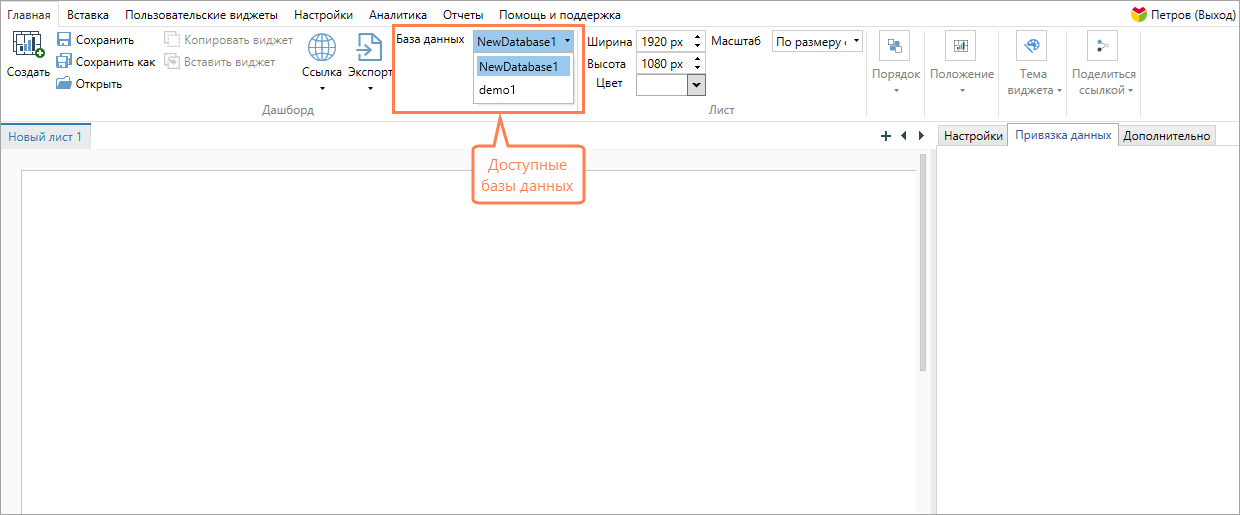Image resolution: width=1240 pixels, height=515 pixels.
Task: Switch to the Привязка данных panel tab
Action: (1062, 135)
